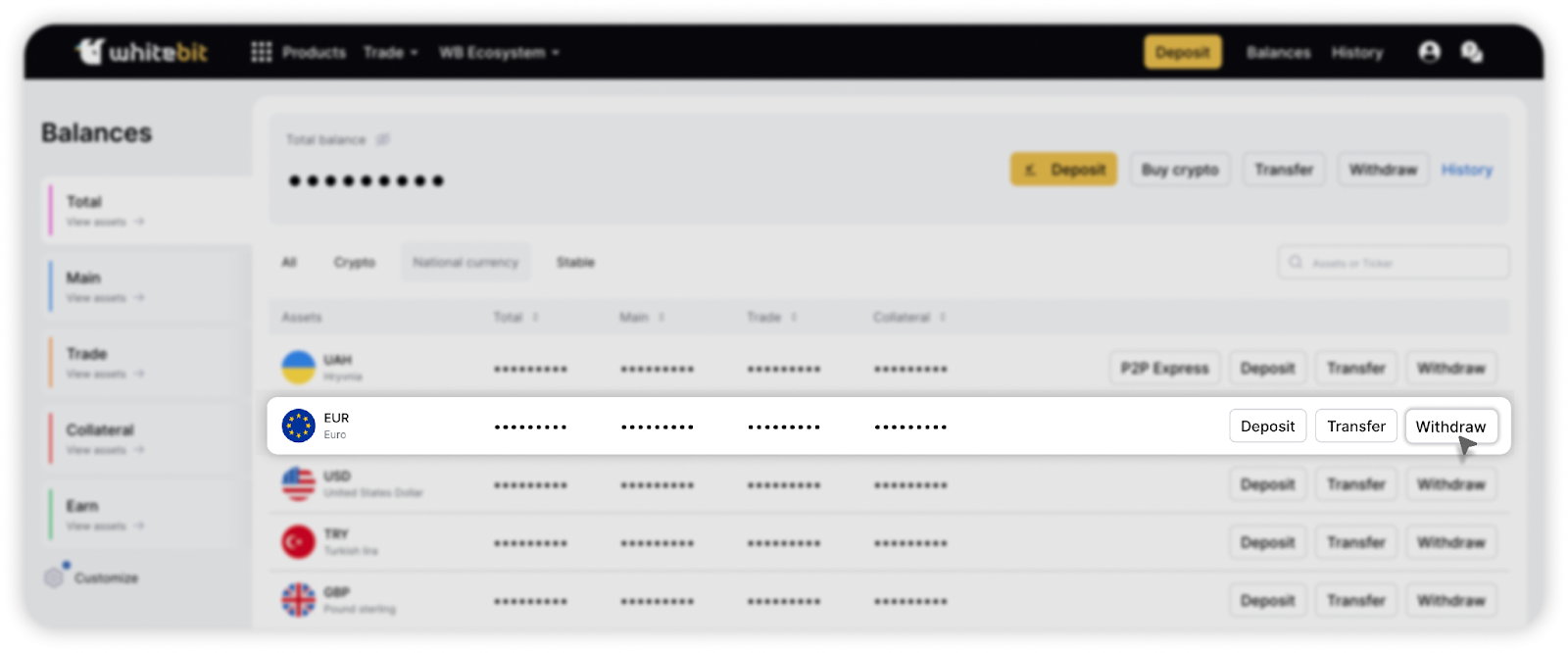Screen dimensions: 1568x653
Task: Click the Assets or Ticker search field
Action: (x=1393, y=263)
